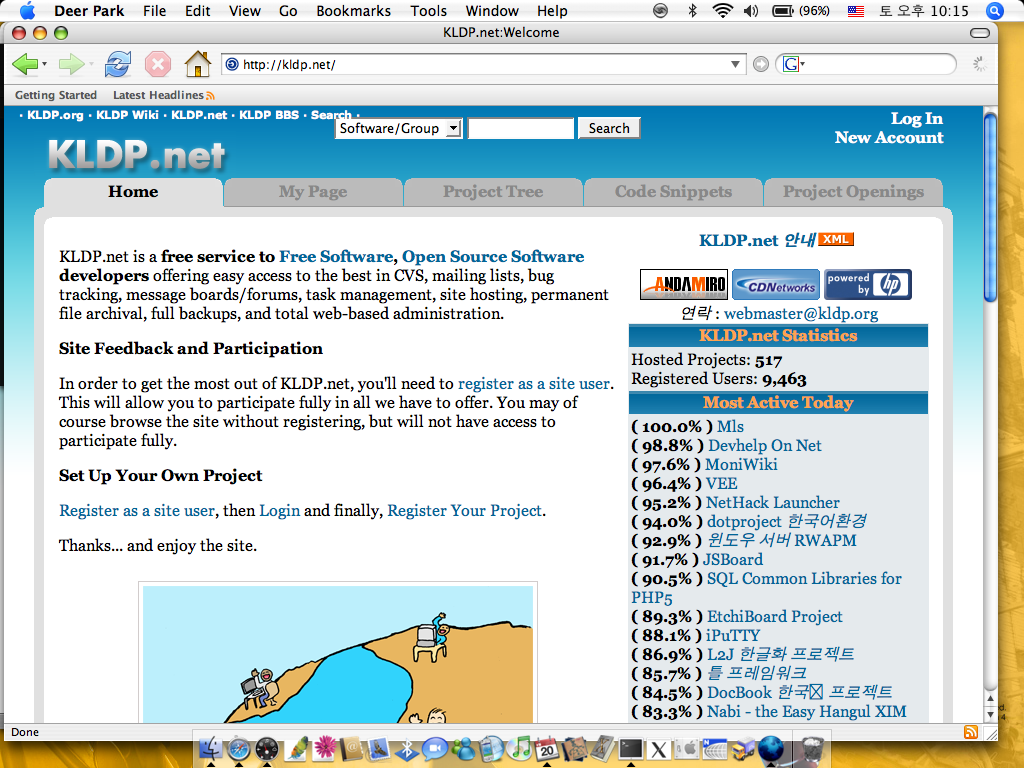Viewport: 1024px width, 768px height.
Task: Open the Home page via house icon
Action: pos(197,64)
